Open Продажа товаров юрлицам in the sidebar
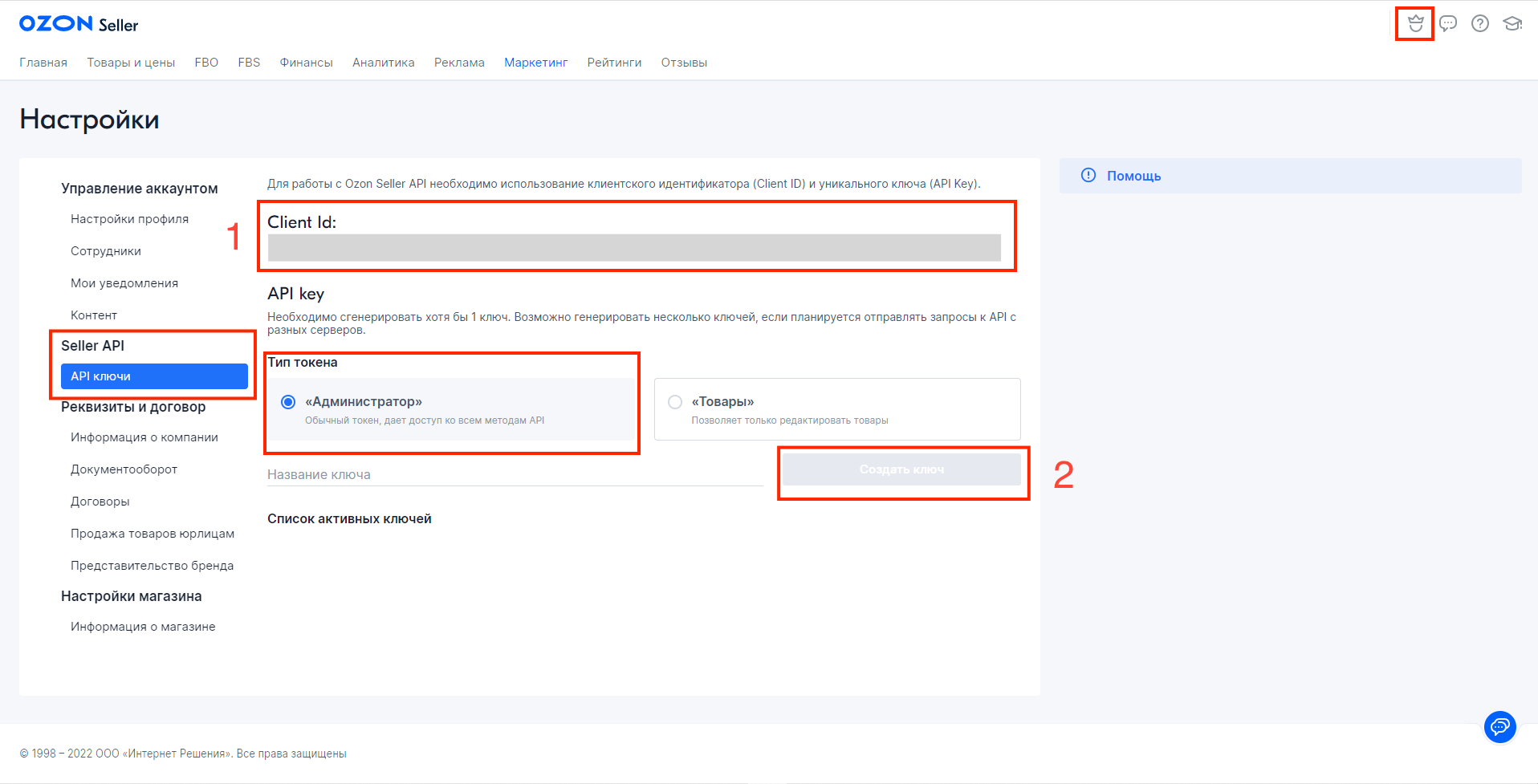Screen dimensions: 1538x784 (153, 534)
